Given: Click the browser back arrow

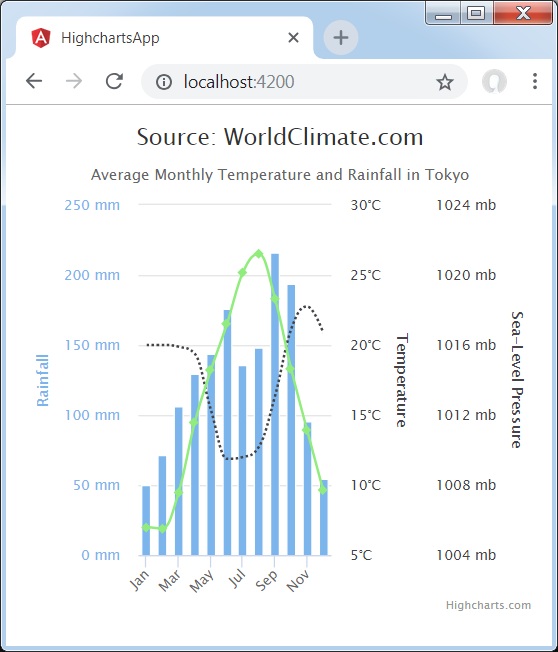Looking at the screenshot, I should tap(34, 81).
